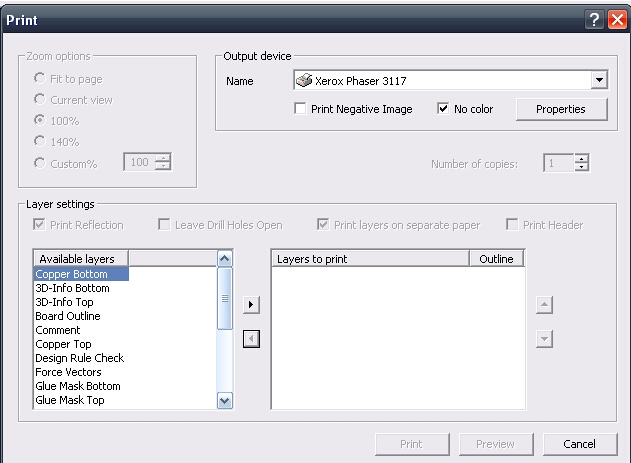Select Custom% zoom radio button
Image resolution: width=631 pixels, height=463 pixels.
coord(39,163)
